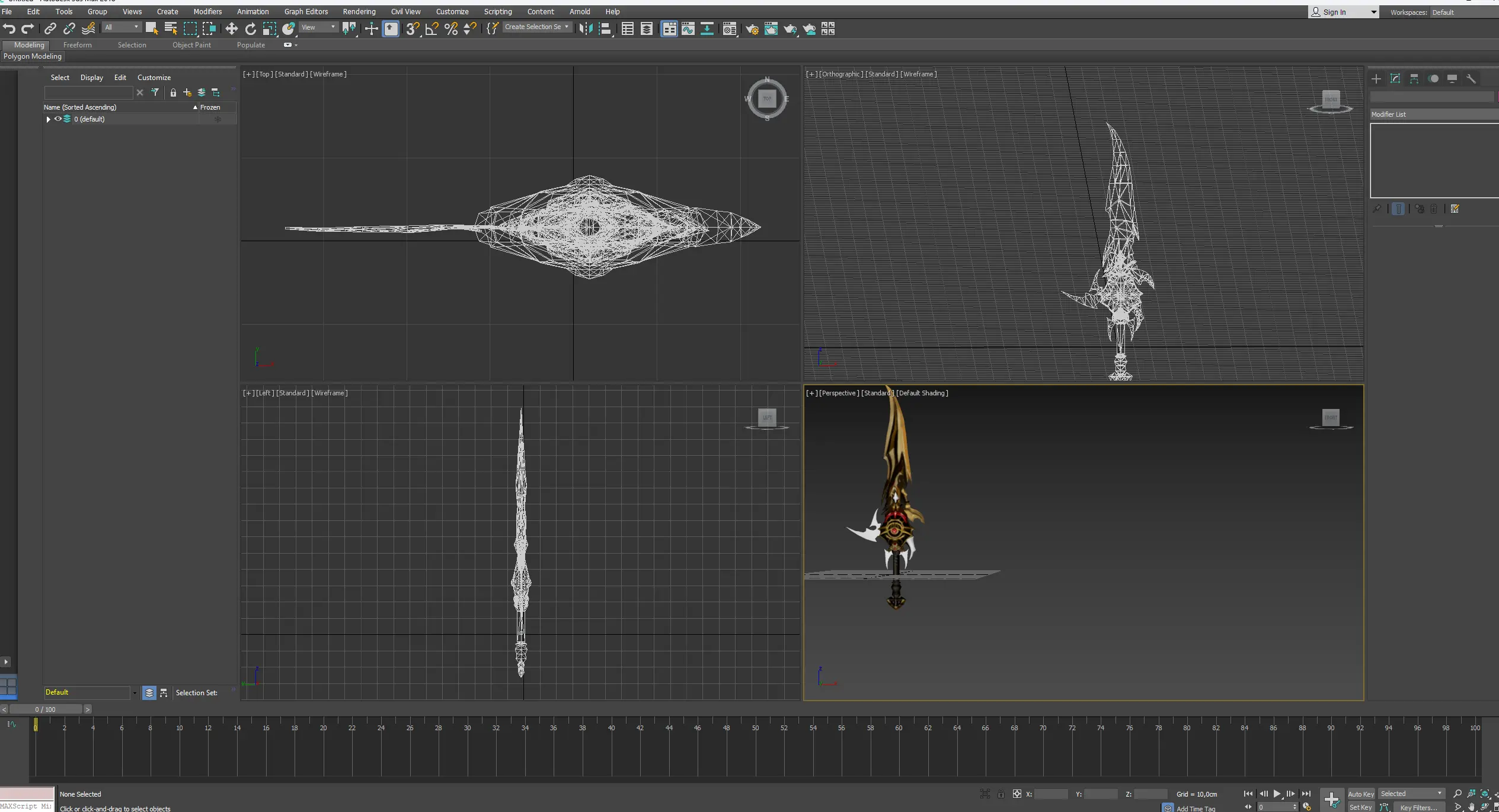
Task: Open the Curve Editor icon
Action: (x=688, y=28)
